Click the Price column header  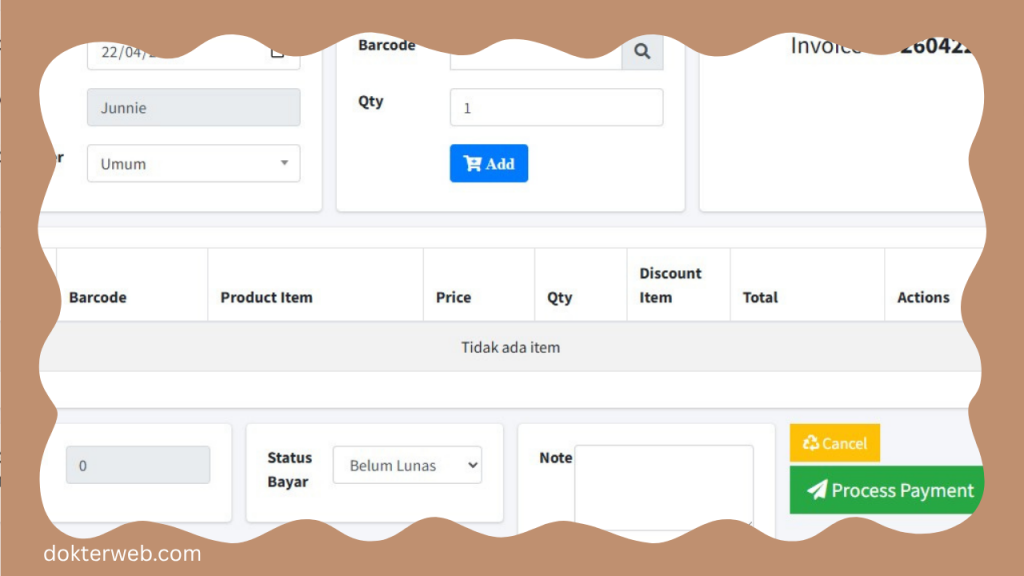453,297
